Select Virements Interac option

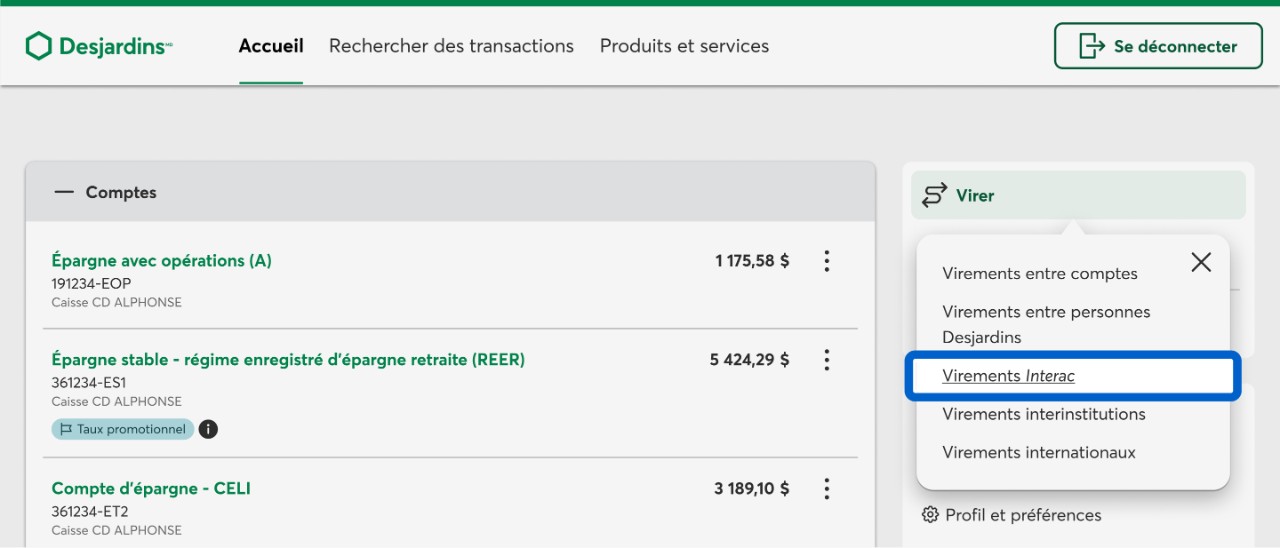pos(1008,376)
